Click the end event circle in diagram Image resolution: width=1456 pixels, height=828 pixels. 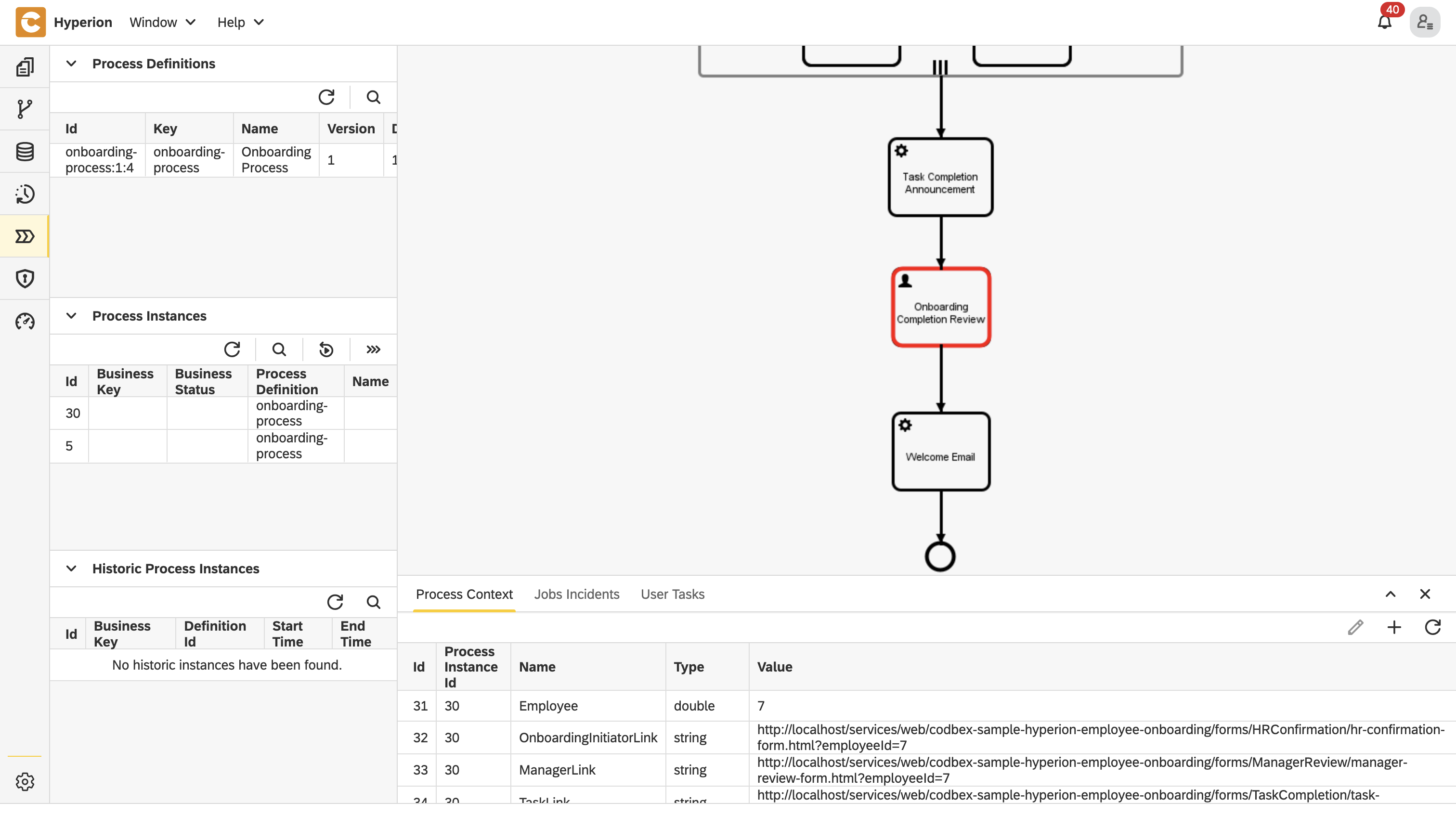[x=940, y=557]
